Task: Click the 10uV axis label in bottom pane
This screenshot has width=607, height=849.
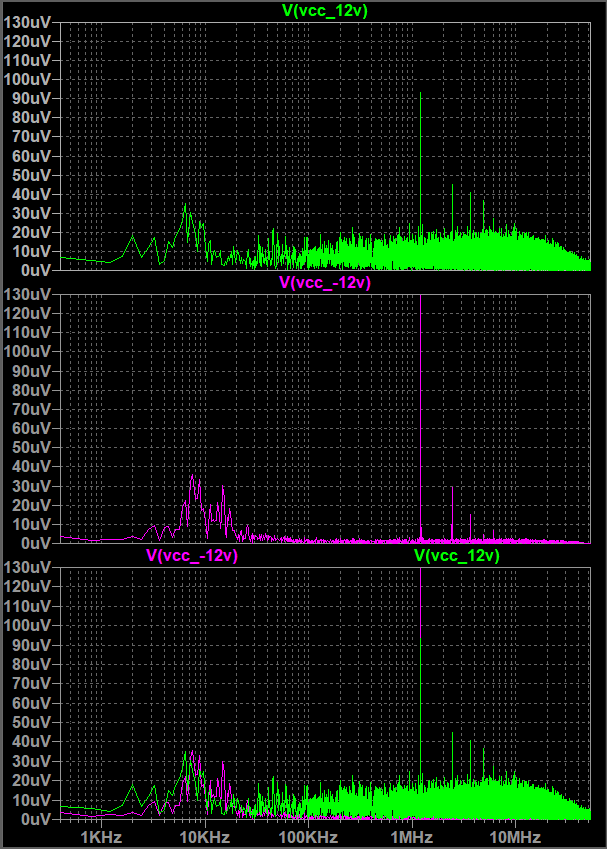Action: (31, 800)
